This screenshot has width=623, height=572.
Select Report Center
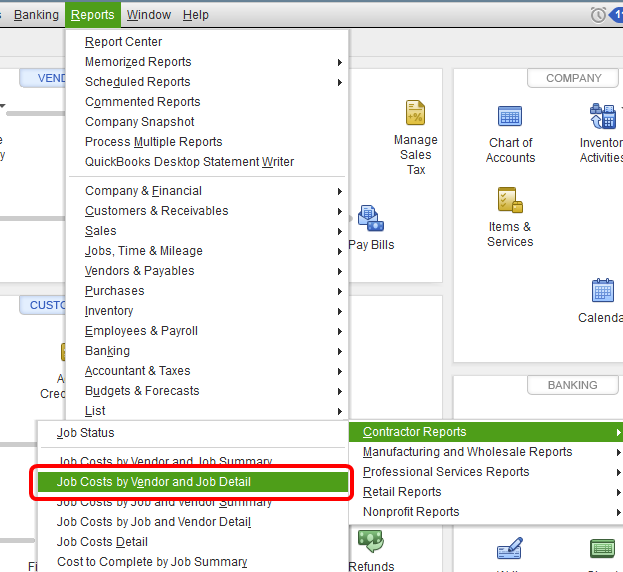coord(207,42)
